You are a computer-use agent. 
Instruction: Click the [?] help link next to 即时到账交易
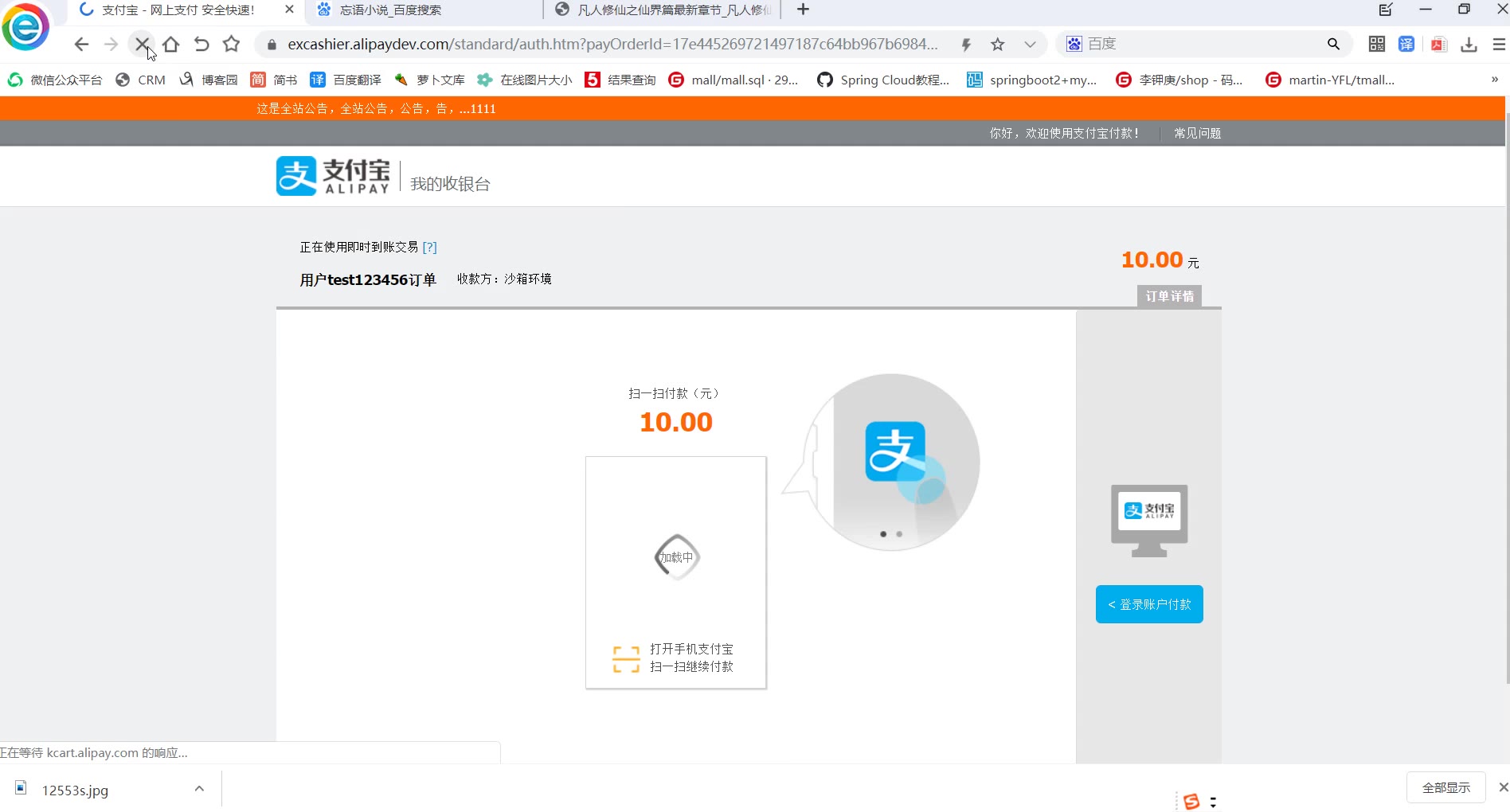tap(430, 247)
